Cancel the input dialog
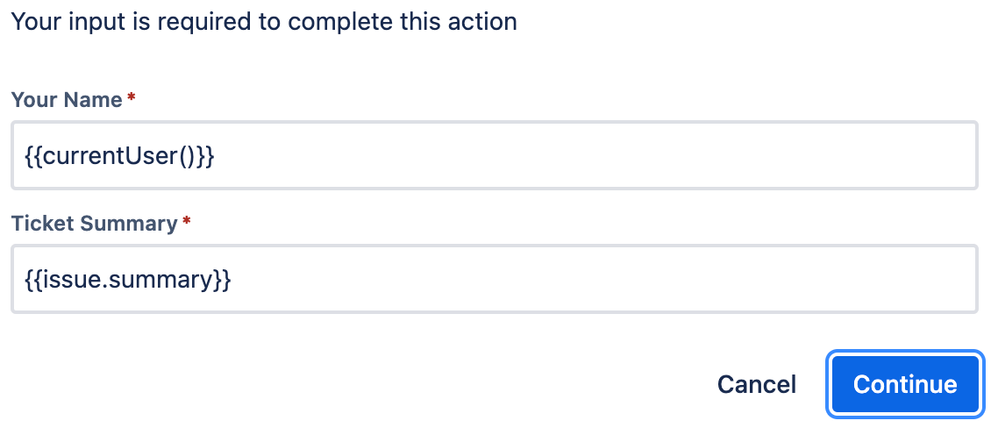998x428 pixels. click(x=756, y=384)
